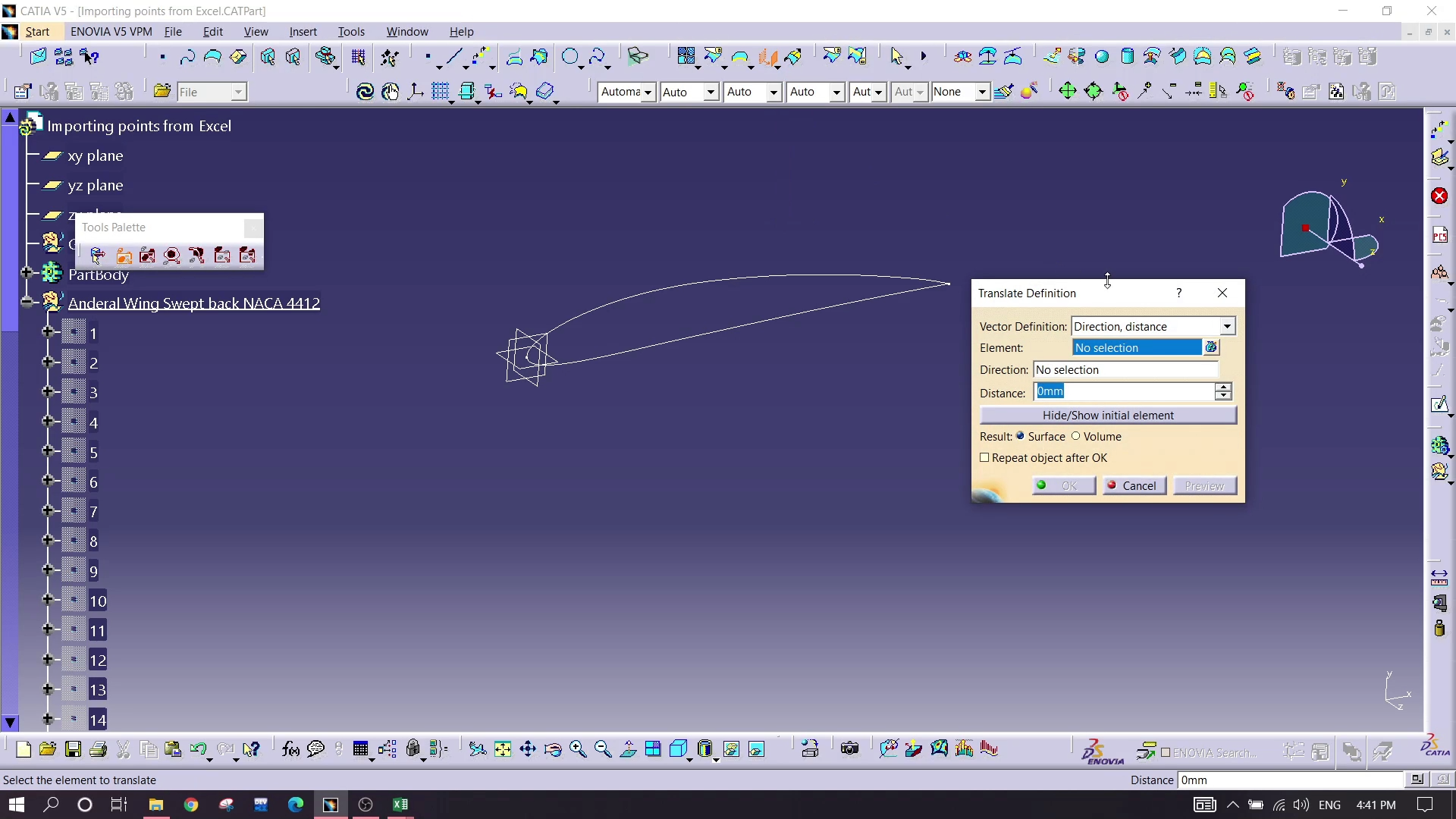This screenshot has height=819, width=1456.
Task: Click the Save icon in bottom toolbar
Action: pos(73,749)
